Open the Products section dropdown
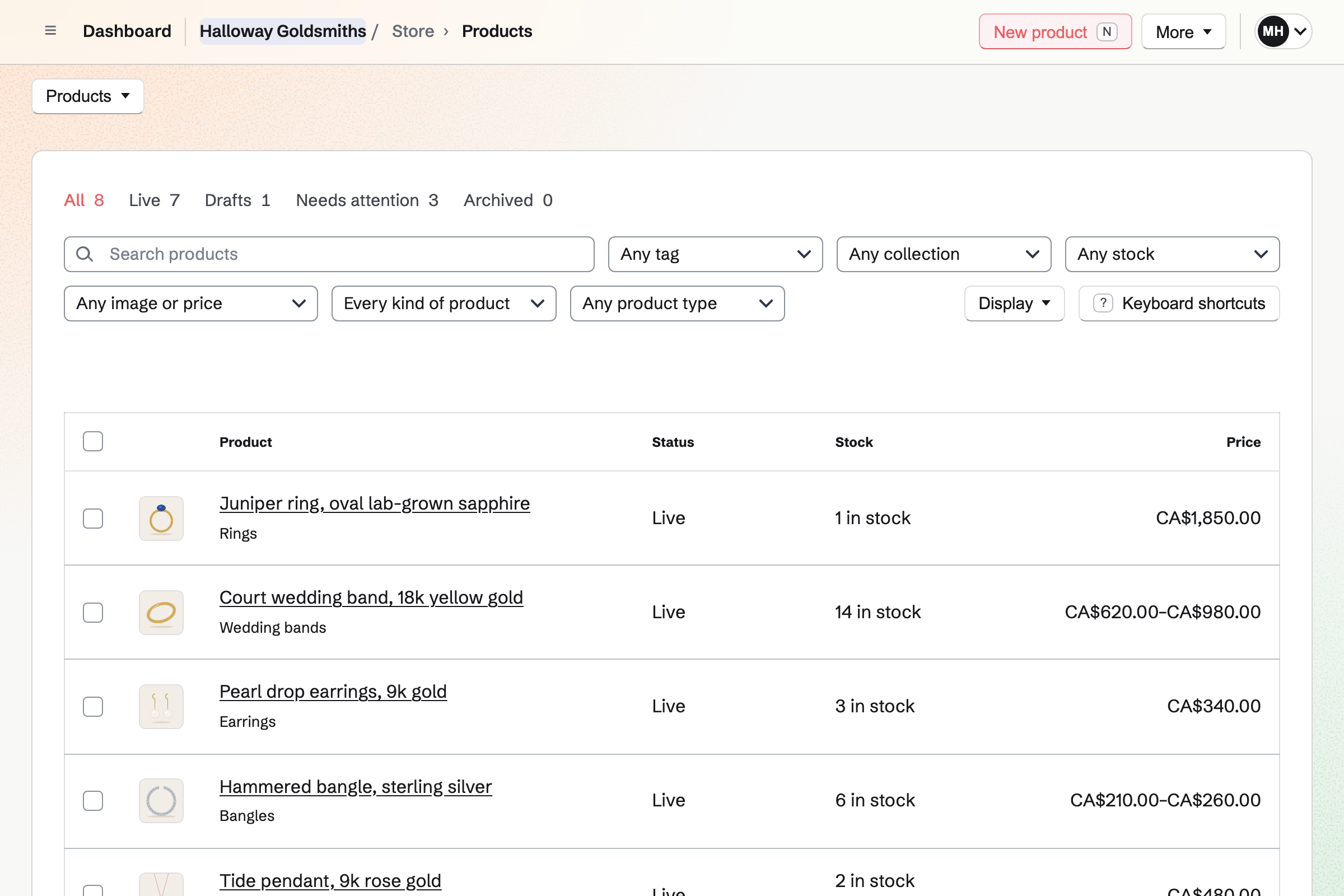The height and width of the screenshot is (896, 1344). point(88,96)
